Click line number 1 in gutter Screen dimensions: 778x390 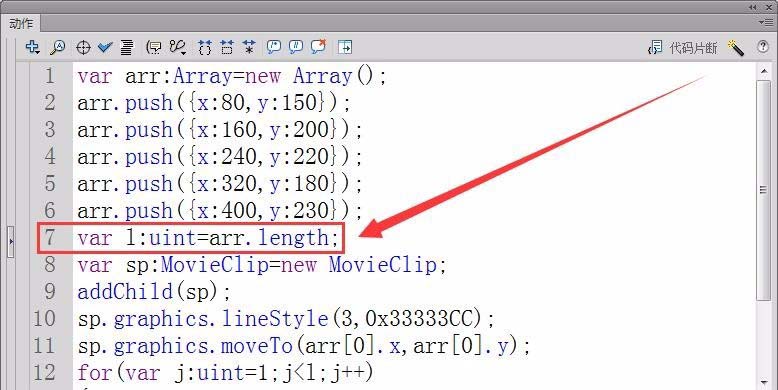50,76
